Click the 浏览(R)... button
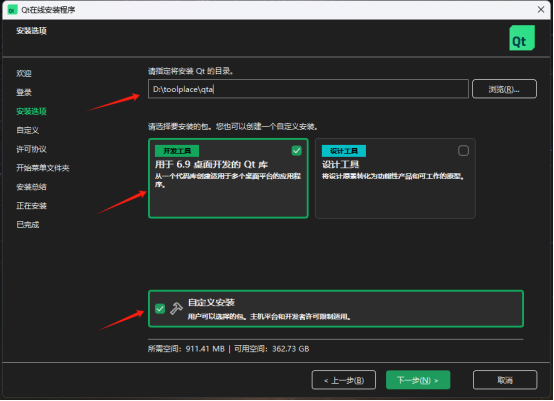 (504, 89)
